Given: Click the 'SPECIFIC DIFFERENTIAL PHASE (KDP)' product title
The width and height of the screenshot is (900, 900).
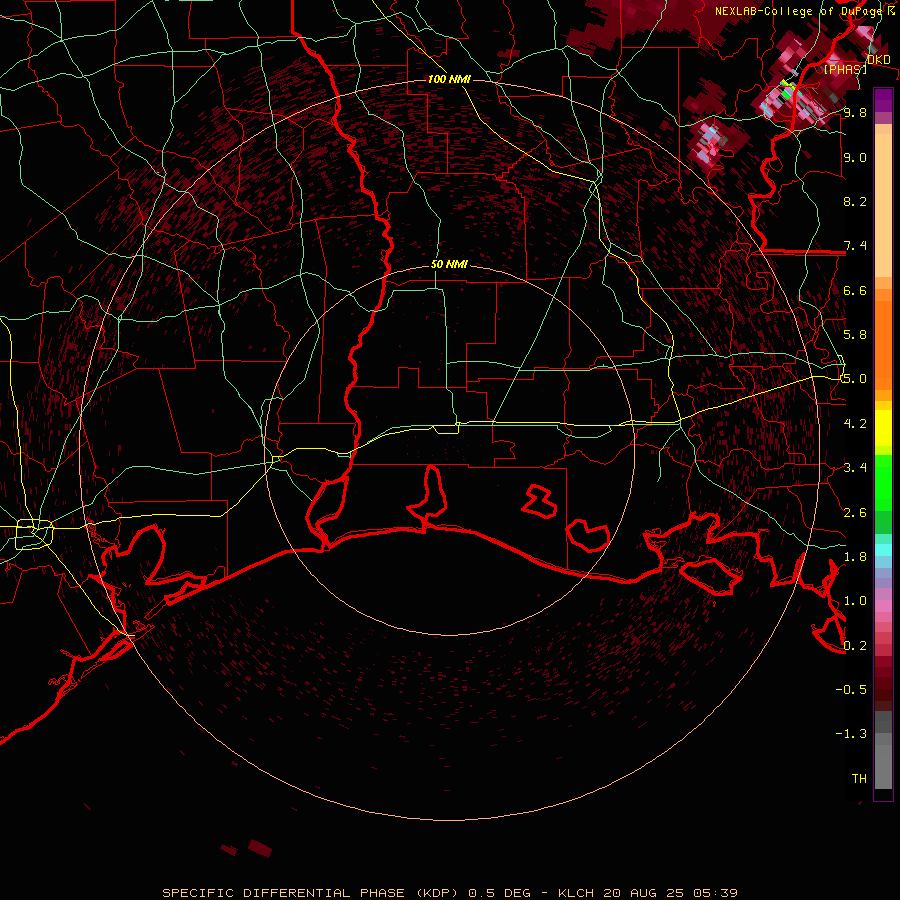Looking at the screenshot, I should click(312, 893).
